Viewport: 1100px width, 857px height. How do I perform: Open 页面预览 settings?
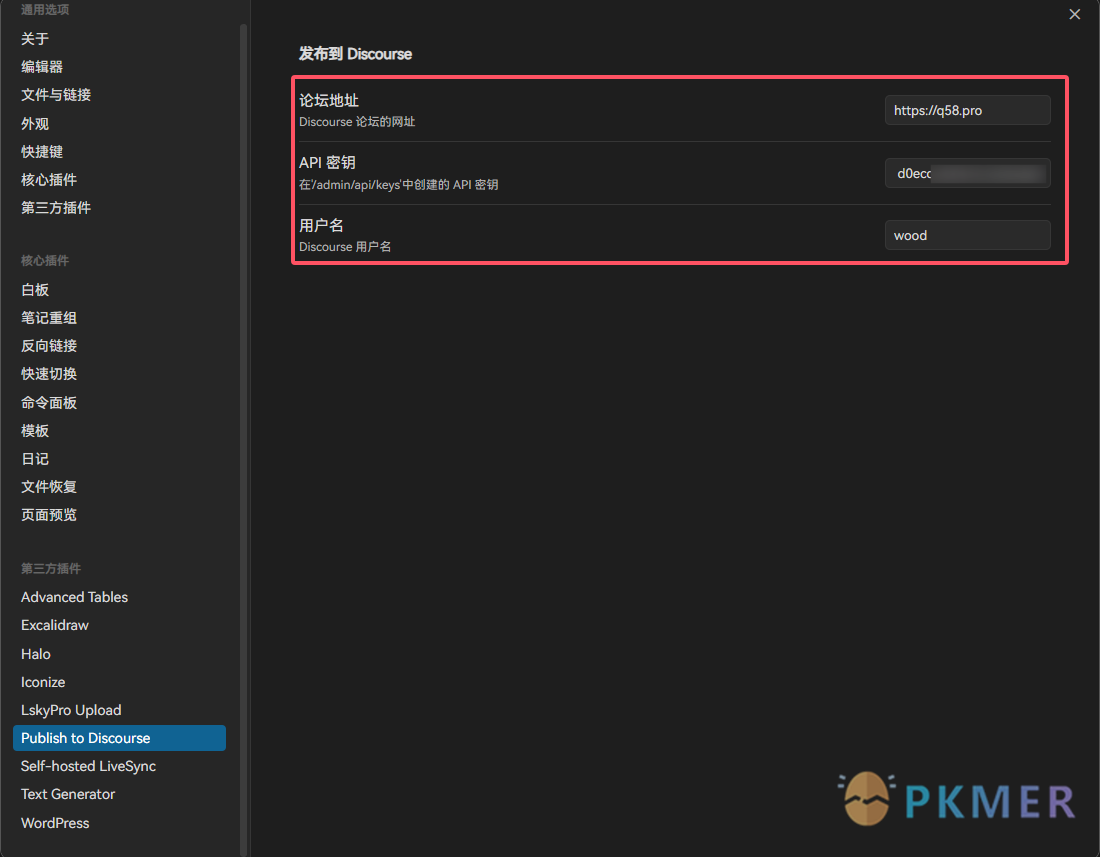48,515
